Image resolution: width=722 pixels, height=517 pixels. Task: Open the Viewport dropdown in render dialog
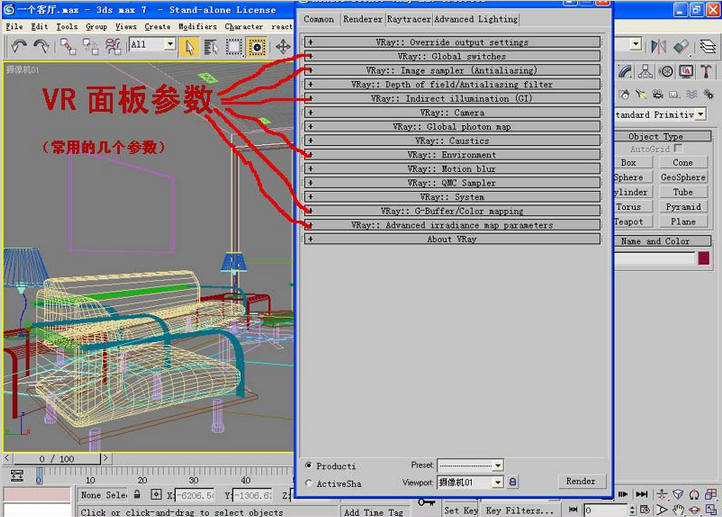point(470,482)
